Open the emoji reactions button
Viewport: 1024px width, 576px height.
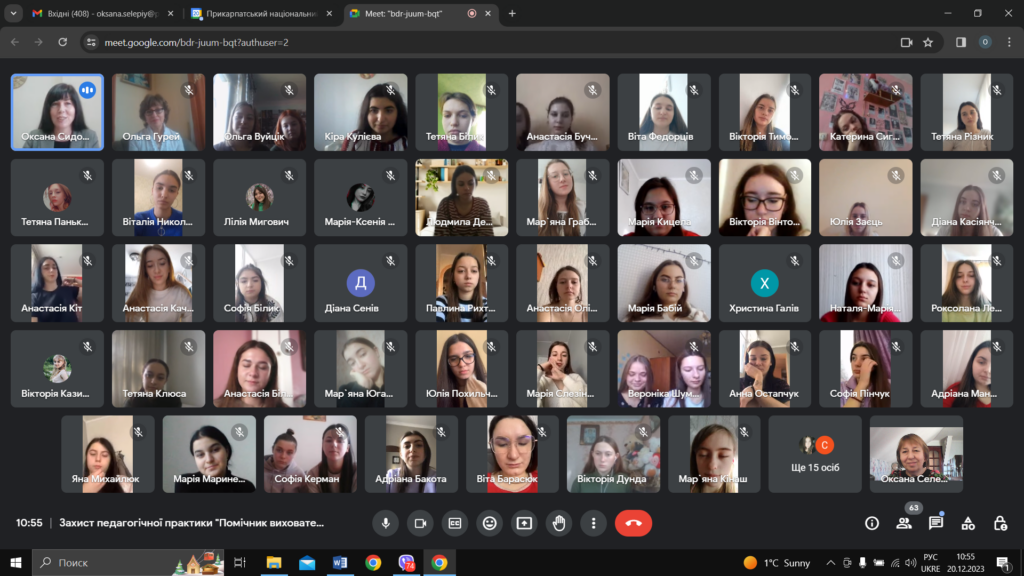click(489, 523)
